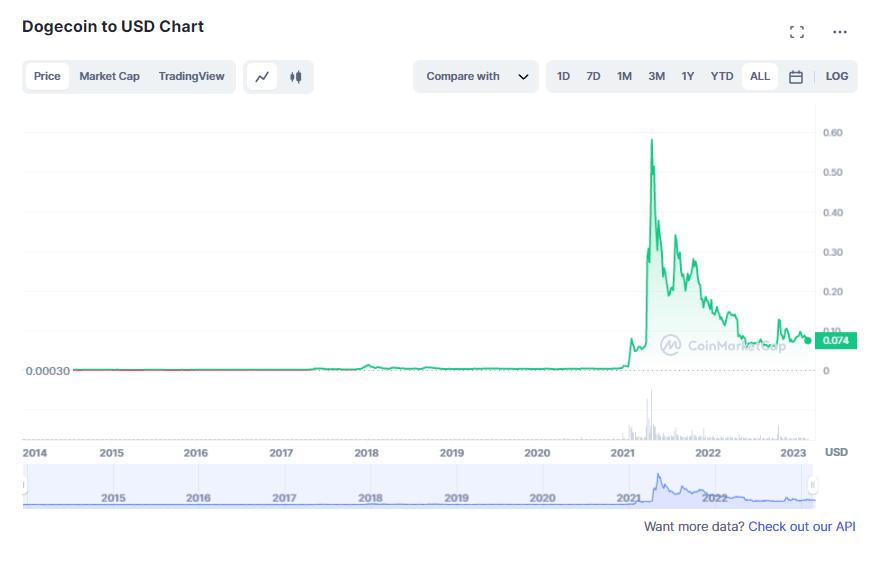Open the Check out our API link
This screenshot has height=562, width=884.
coord(802,526)
